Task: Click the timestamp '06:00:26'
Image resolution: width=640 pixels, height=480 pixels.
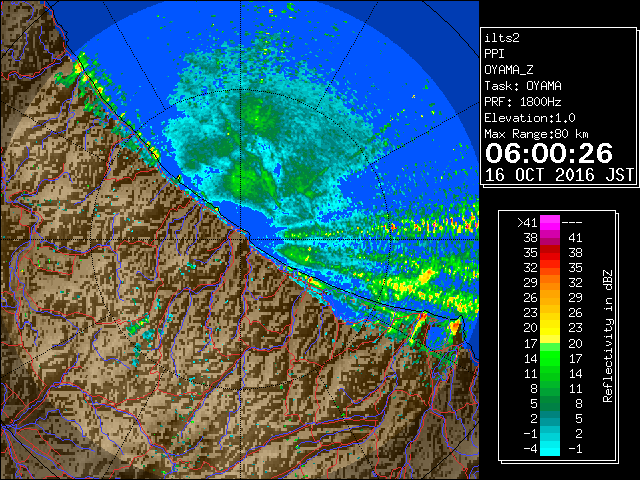Action: (549, 153)
